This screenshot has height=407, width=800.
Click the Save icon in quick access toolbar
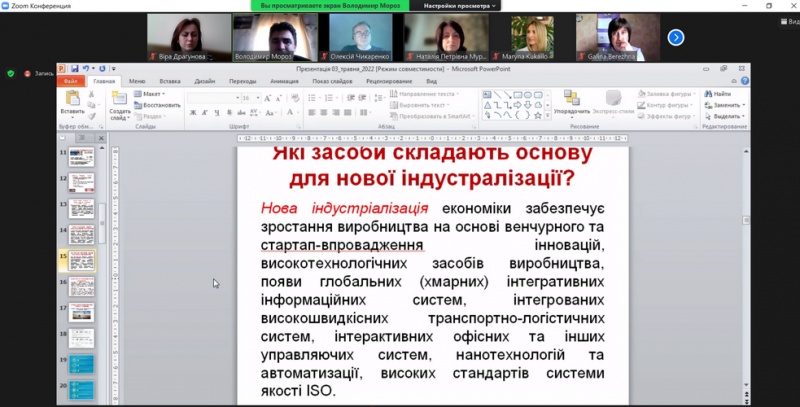(x=76, y=70)
